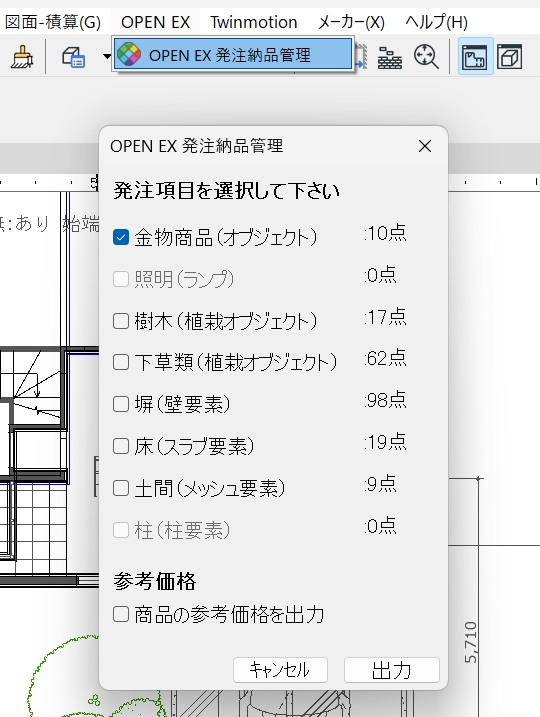Click the 参考価格 heading
Image resolution: width=540 pixels, height=717 pixels.
(155, 582)
